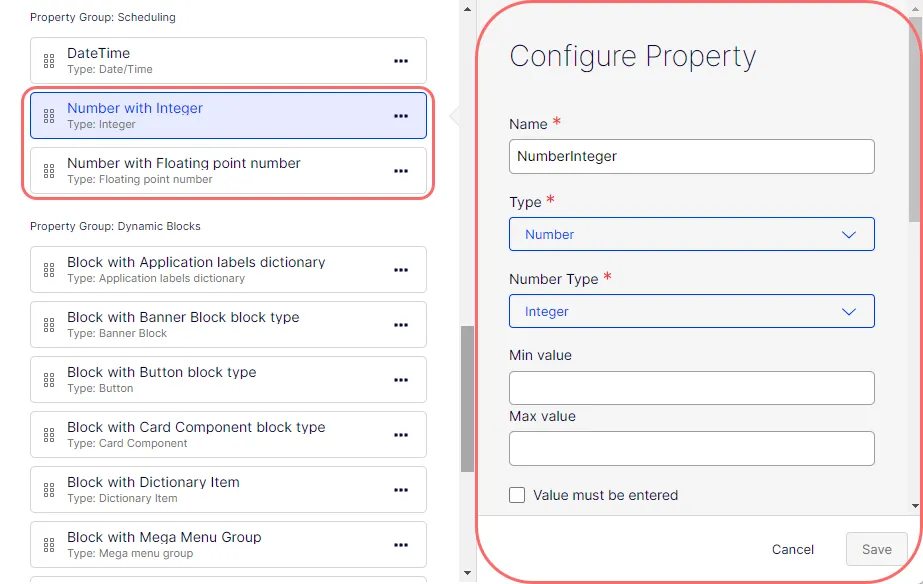Enable the Value must be entered checkbox
Screen dimensions: 923x584
(x=517, y=495)
